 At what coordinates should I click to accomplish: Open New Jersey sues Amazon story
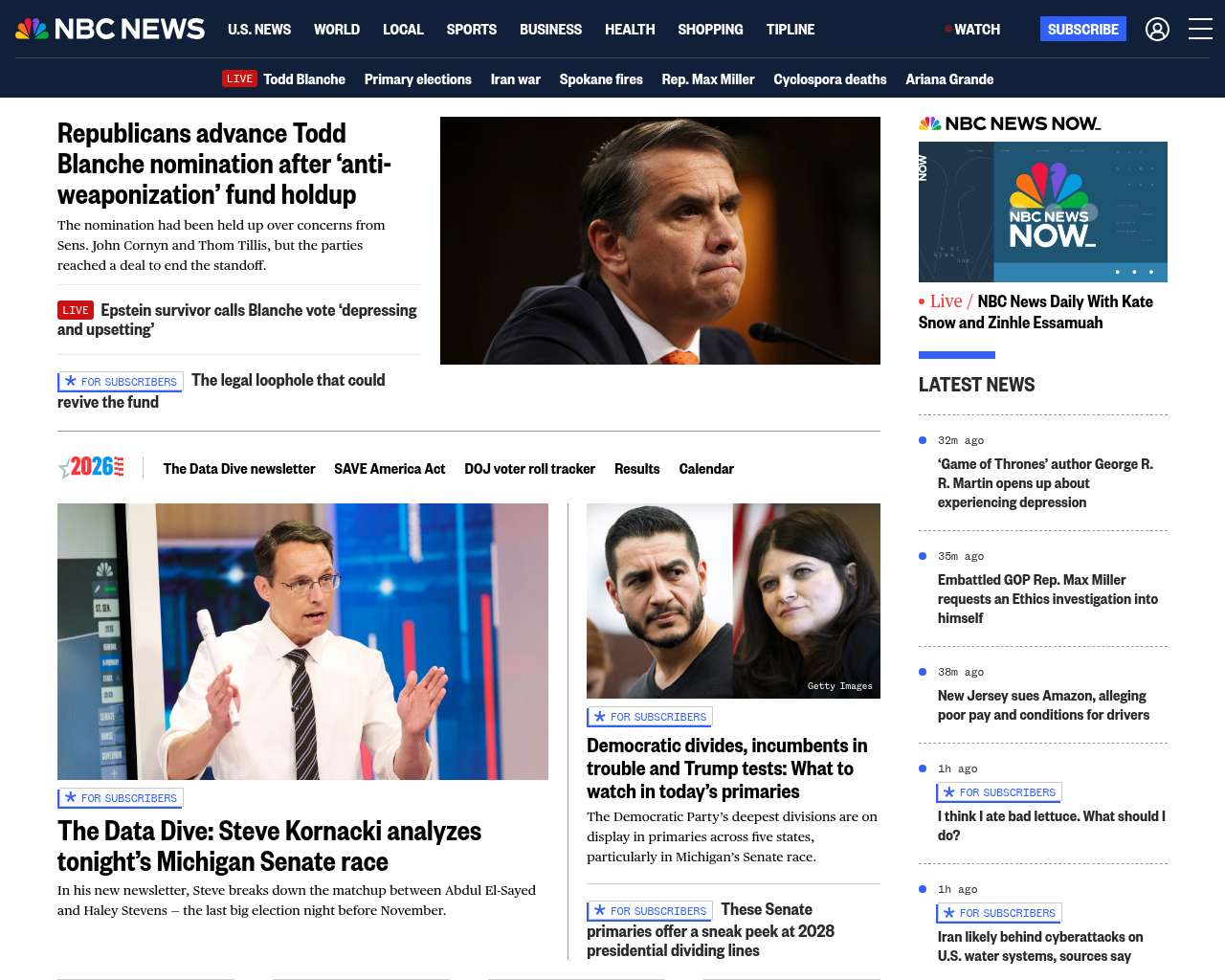coord(1043,705)
